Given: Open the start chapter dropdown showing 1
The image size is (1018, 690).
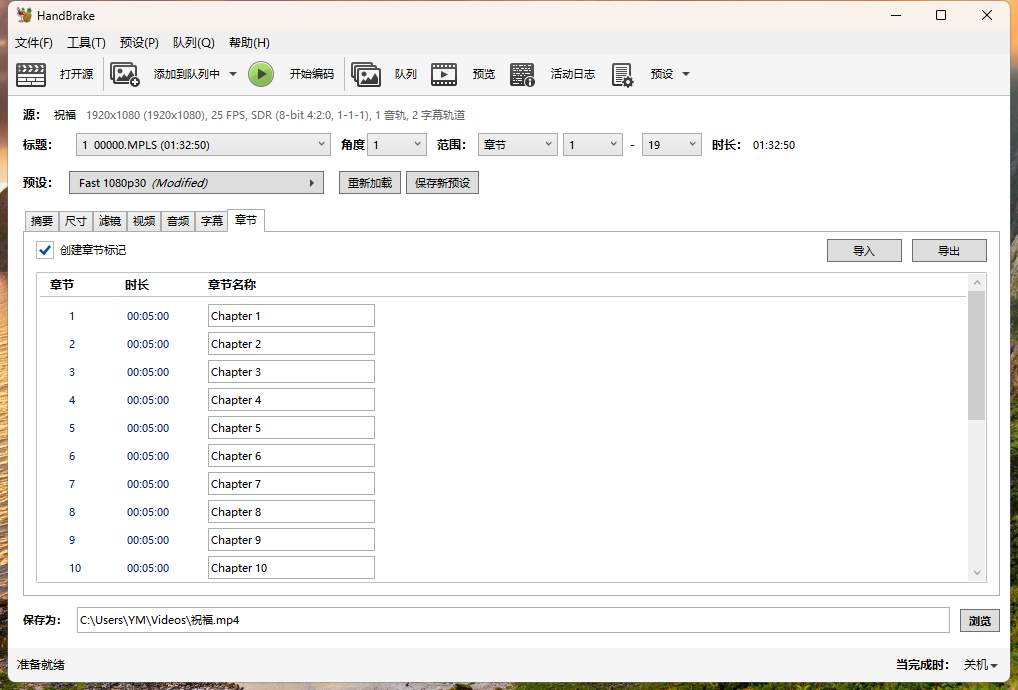Looking at the screenshot, I should click(x=593, y=145).
